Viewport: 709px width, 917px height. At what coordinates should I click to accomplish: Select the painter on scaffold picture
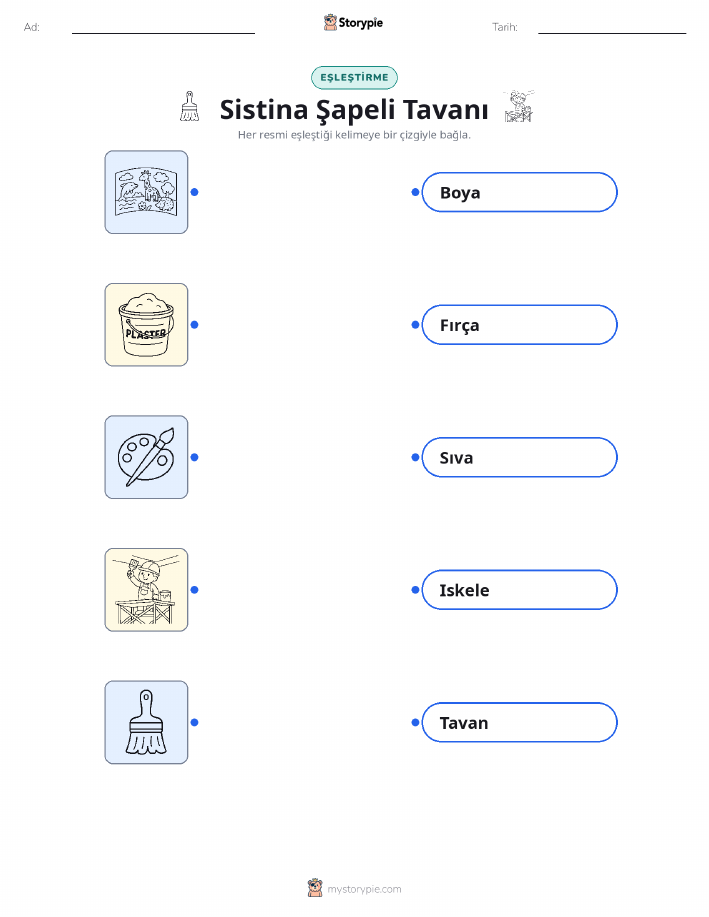click(x=146, y=590)
